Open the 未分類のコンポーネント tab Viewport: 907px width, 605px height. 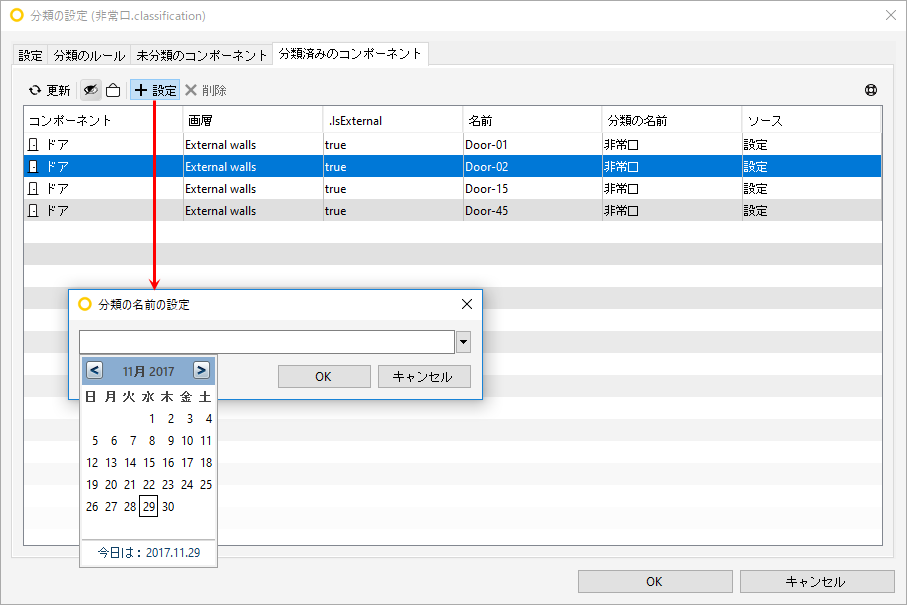coord(201,56)
